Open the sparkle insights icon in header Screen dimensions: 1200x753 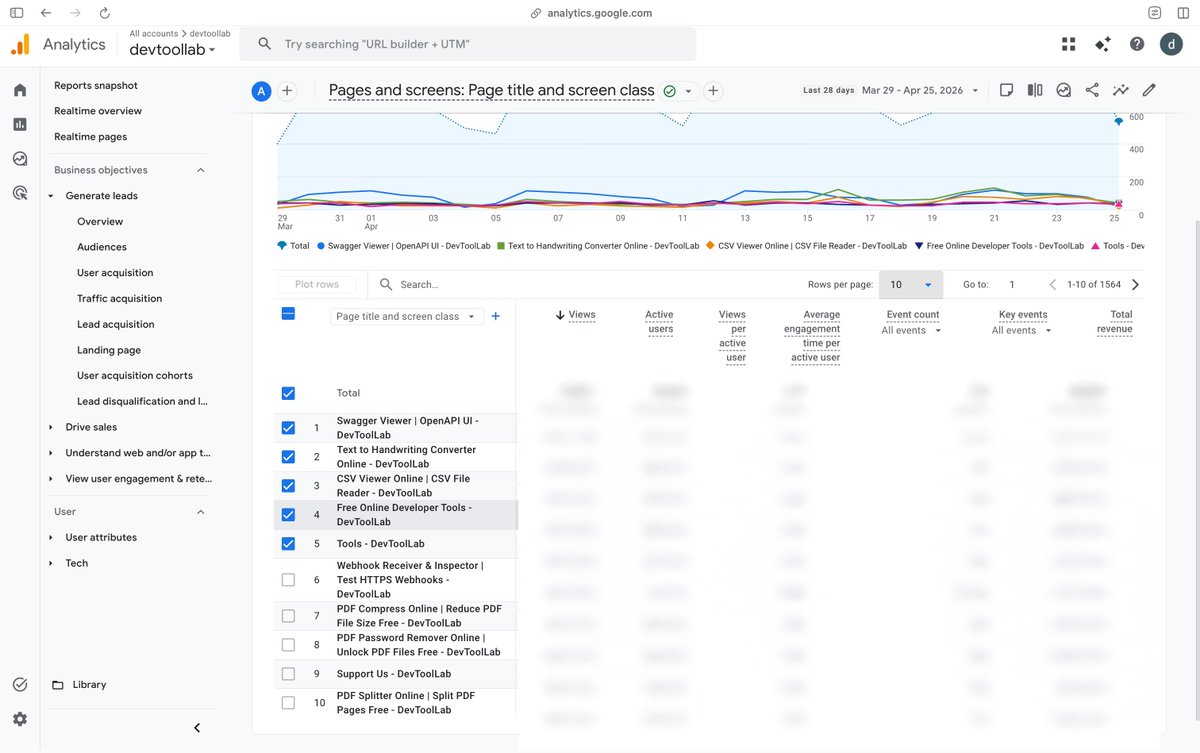1103,44
